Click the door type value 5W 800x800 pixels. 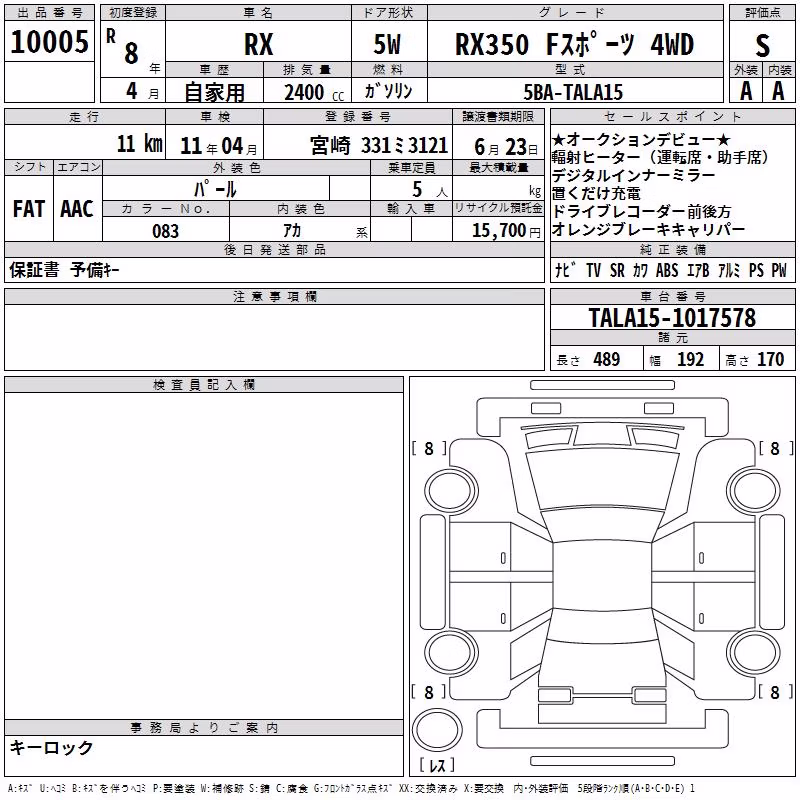coord(387,44)
